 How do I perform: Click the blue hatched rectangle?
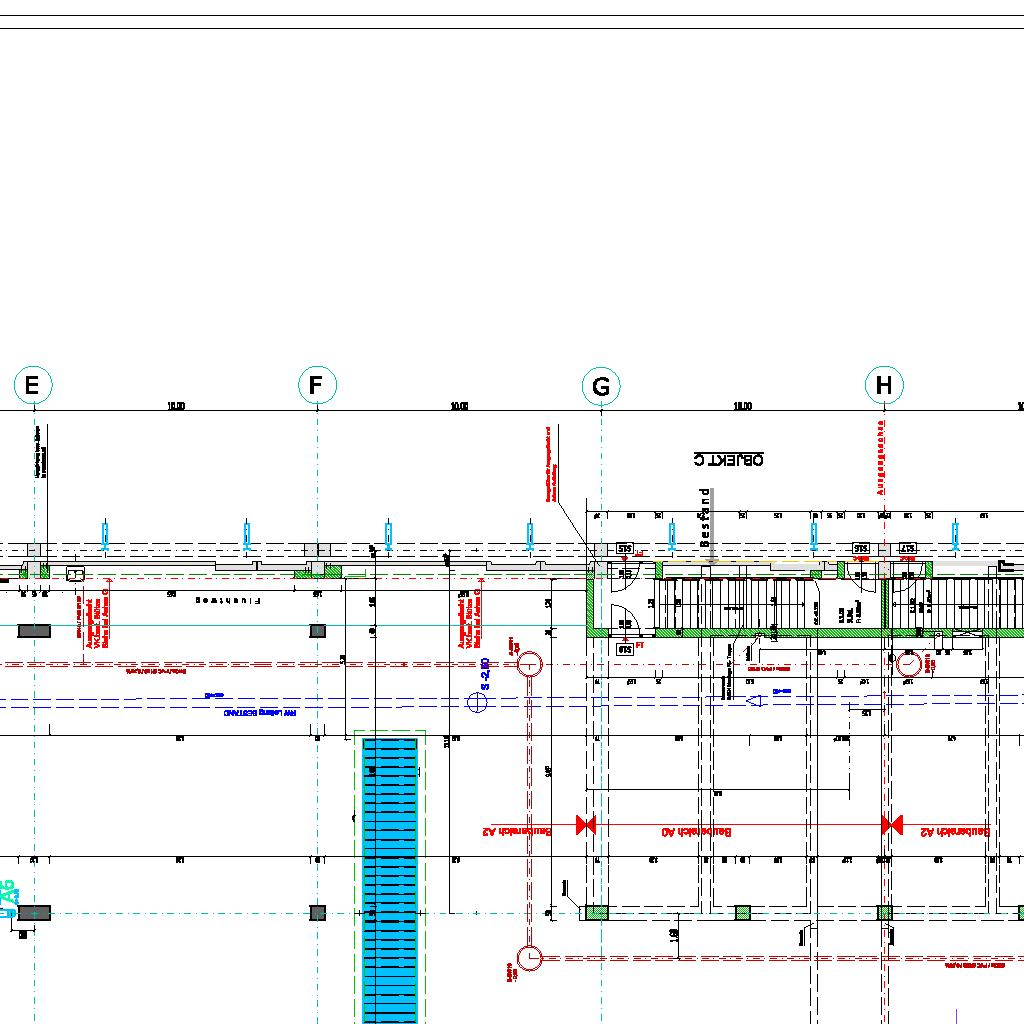coord(389,880)
